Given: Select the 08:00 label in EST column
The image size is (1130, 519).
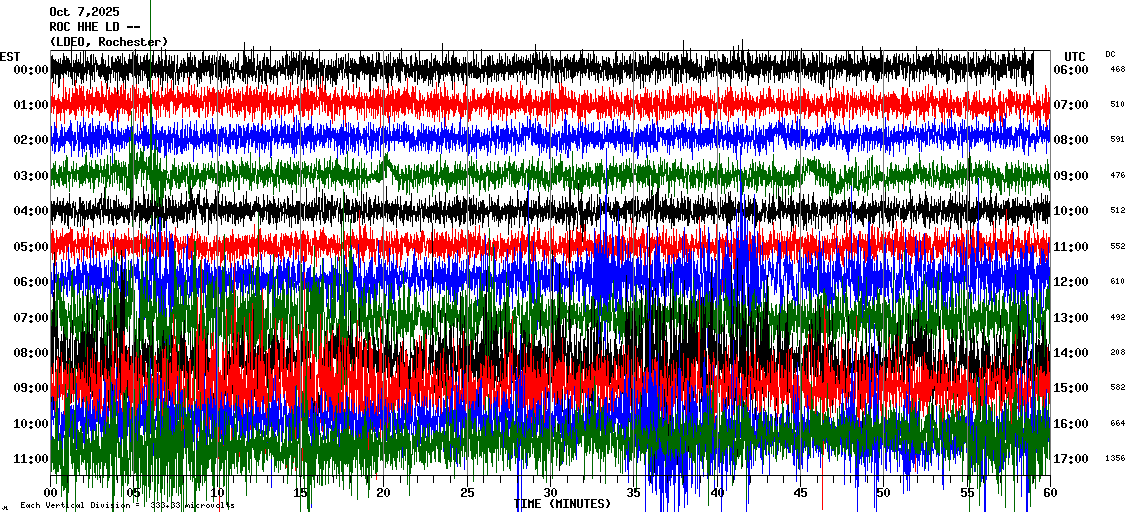Looking at the screenshot, I should click(x=30, y=352).
